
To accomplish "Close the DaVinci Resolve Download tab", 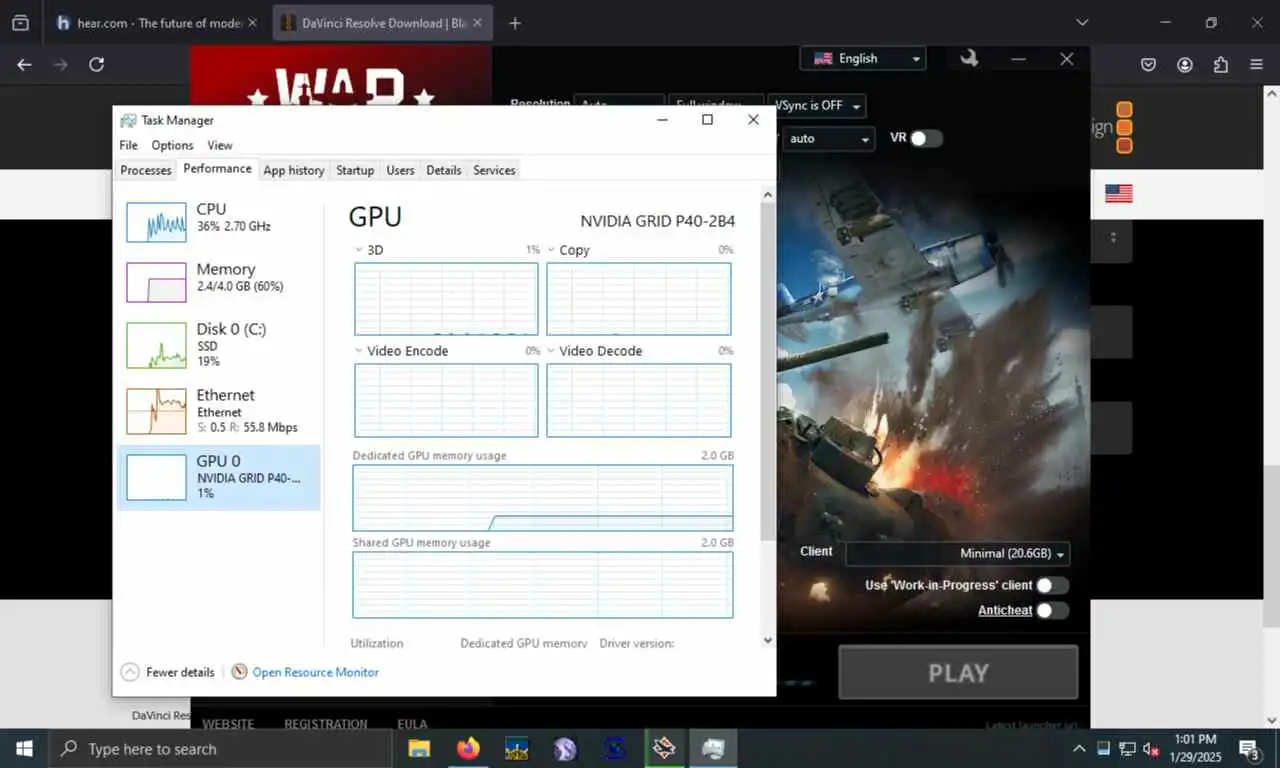I will click(476, 23).
